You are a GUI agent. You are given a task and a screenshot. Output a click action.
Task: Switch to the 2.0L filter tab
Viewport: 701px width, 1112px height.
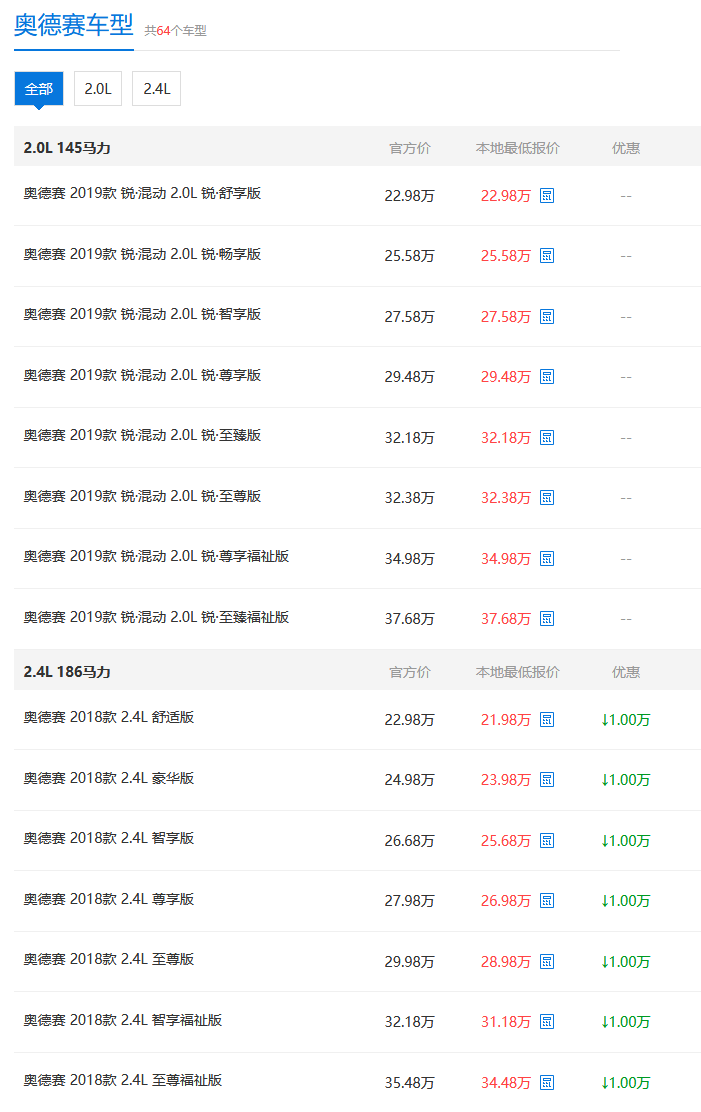click(x=98, y=89)
